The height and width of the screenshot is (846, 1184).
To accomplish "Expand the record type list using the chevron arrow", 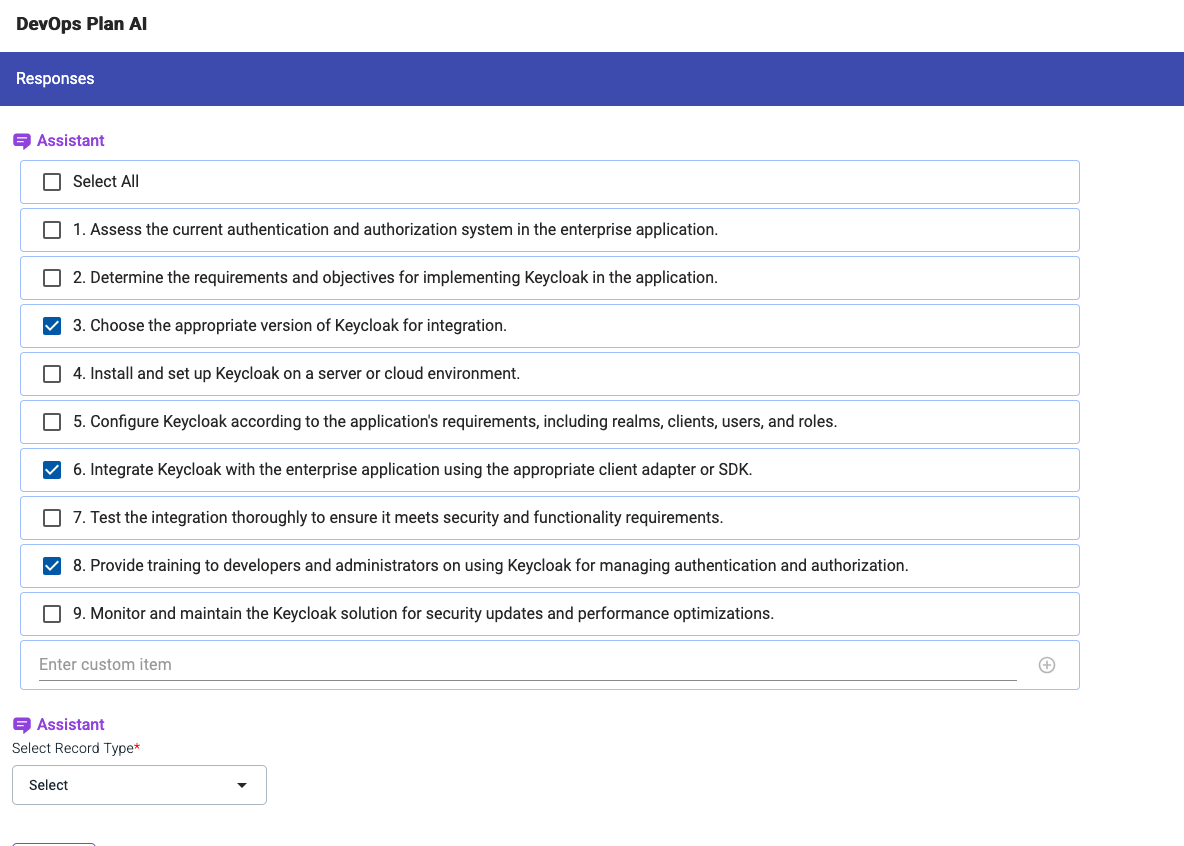I will (x=241, y=784).
